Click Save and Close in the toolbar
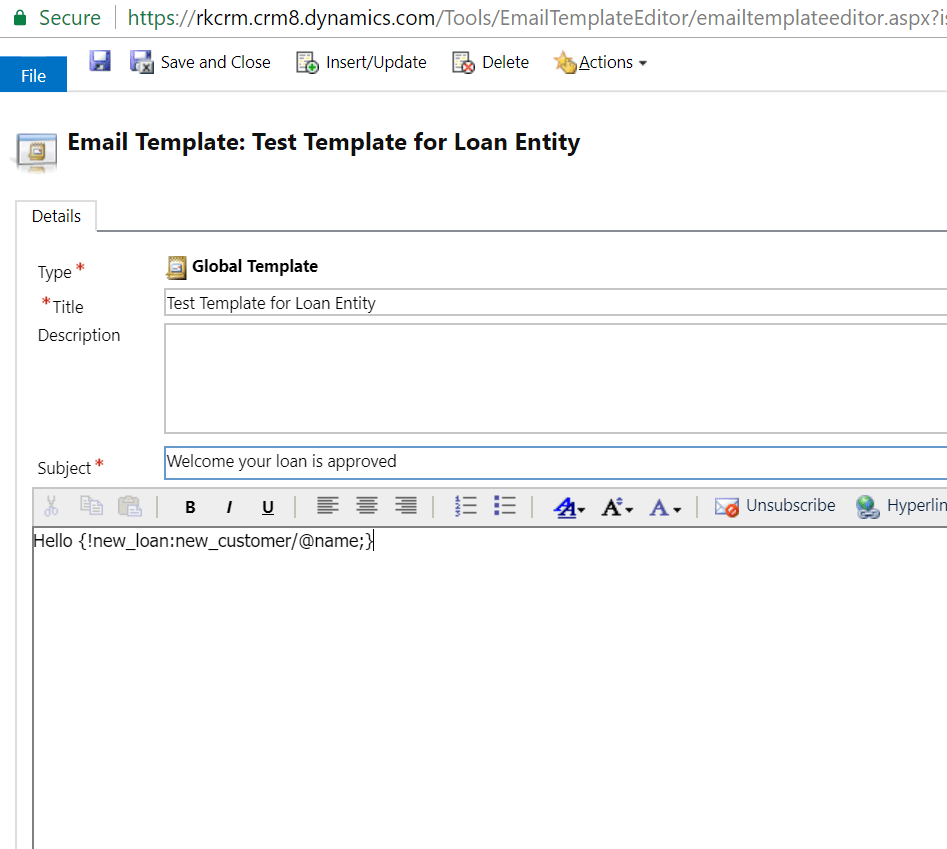Screen dimensions: 947x849 click(201, 62)
